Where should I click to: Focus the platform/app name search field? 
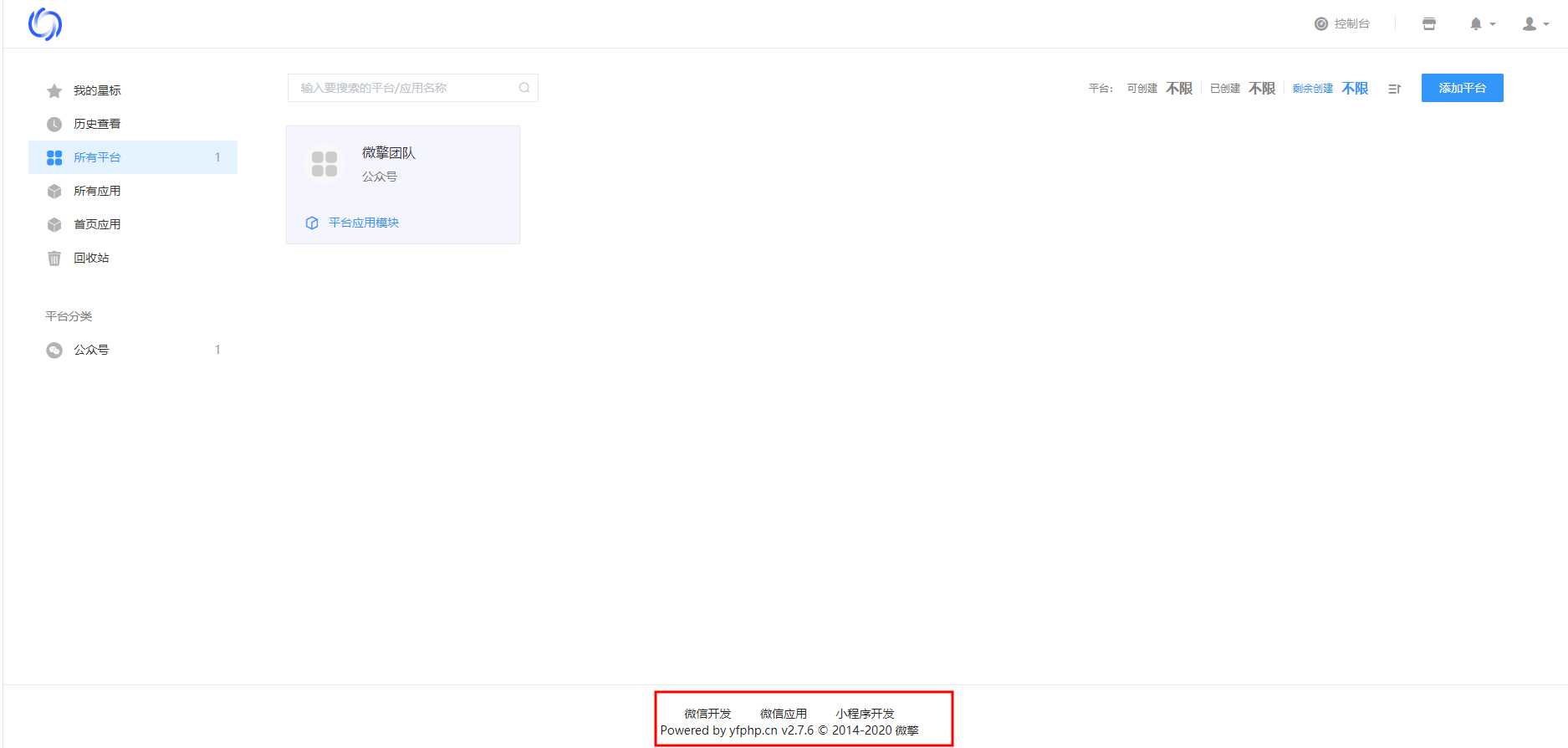point(412,88)
